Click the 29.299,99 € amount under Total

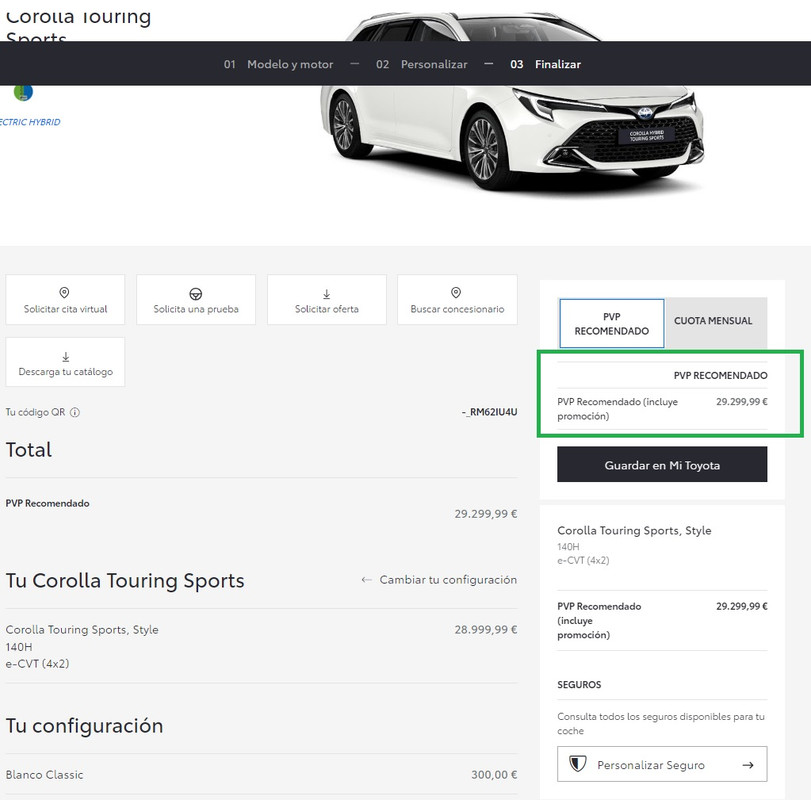(486, 514)
